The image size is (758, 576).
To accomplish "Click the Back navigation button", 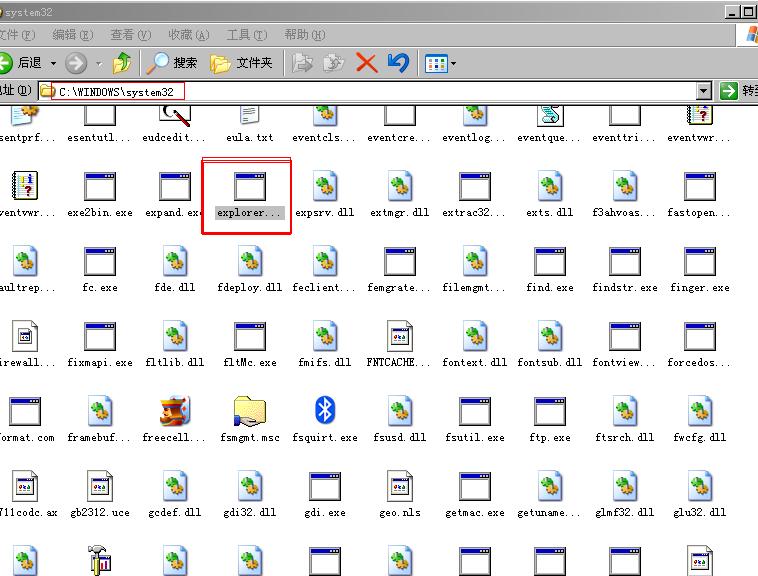I will pyautogui.click(x=20, y=63).
